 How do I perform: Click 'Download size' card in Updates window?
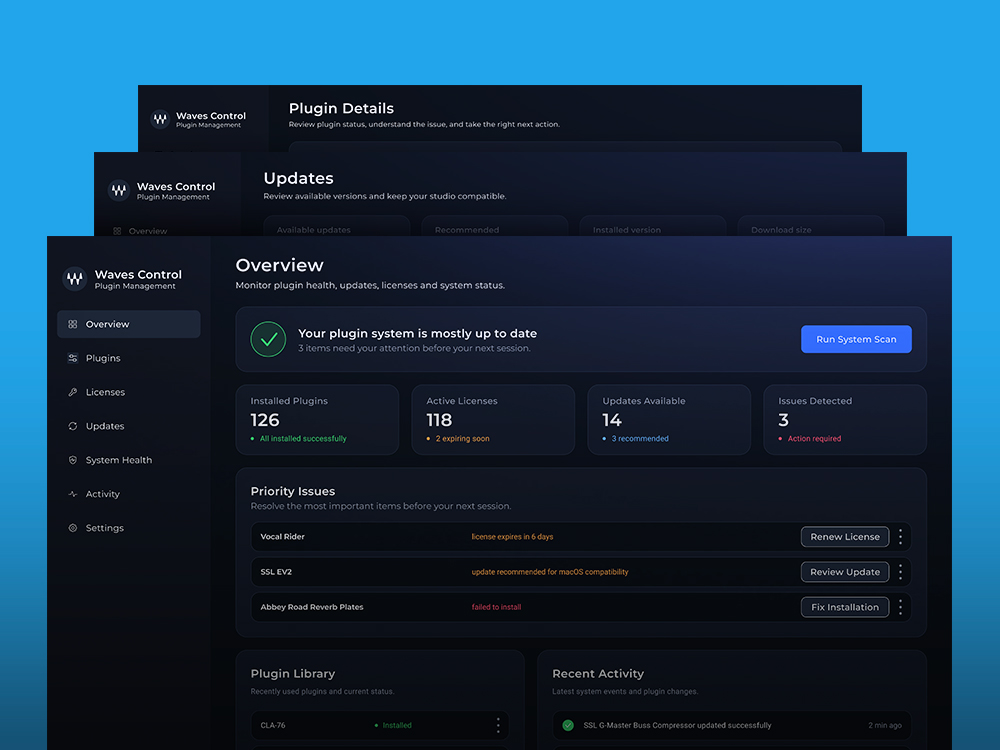coord(811,227)
